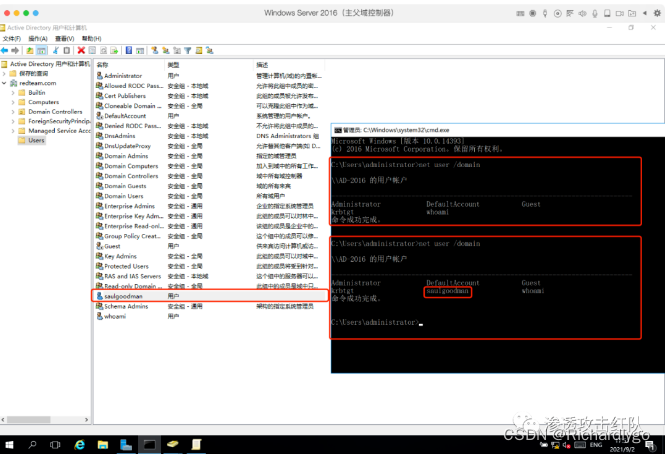Sort by the 类型 column header
Viewport: 666px width, 454px height.
point(209,65)
